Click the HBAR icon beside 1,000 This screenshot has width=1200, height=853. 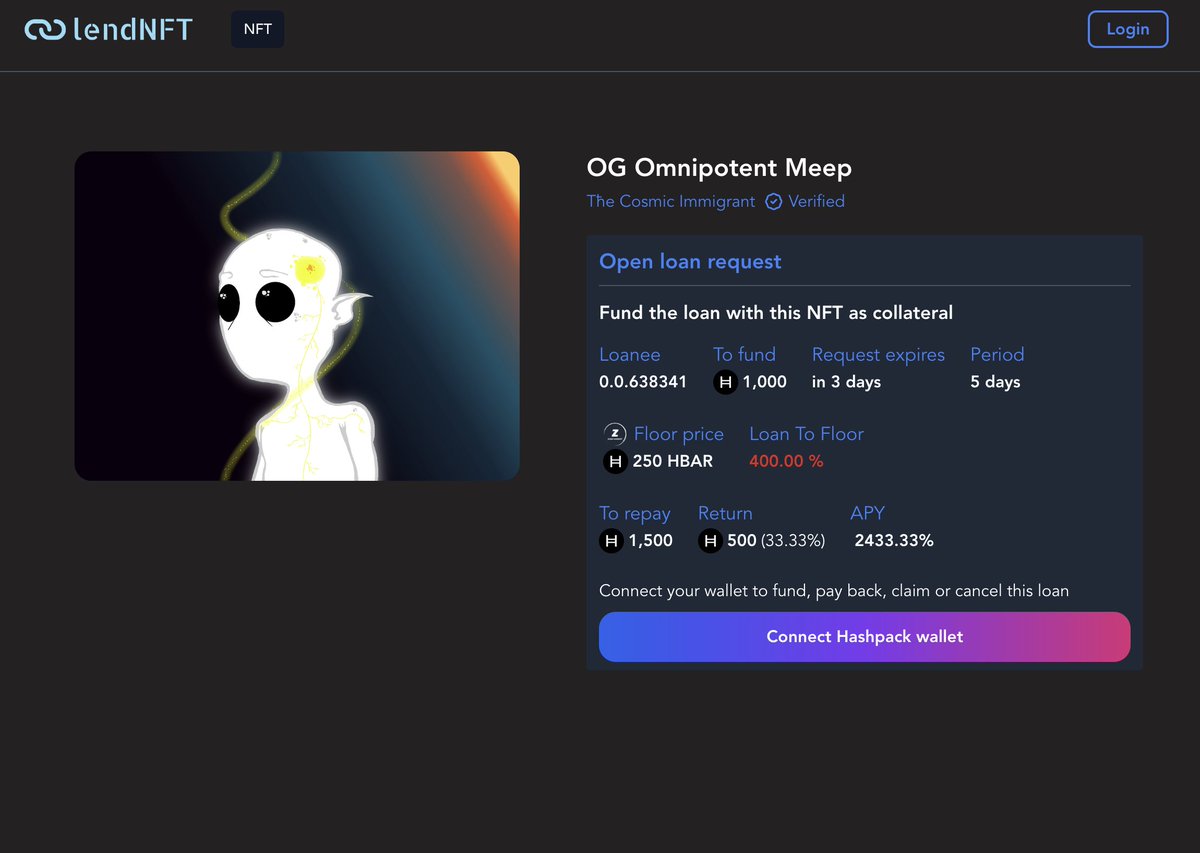pyautogui.click(x=725, y=382)
